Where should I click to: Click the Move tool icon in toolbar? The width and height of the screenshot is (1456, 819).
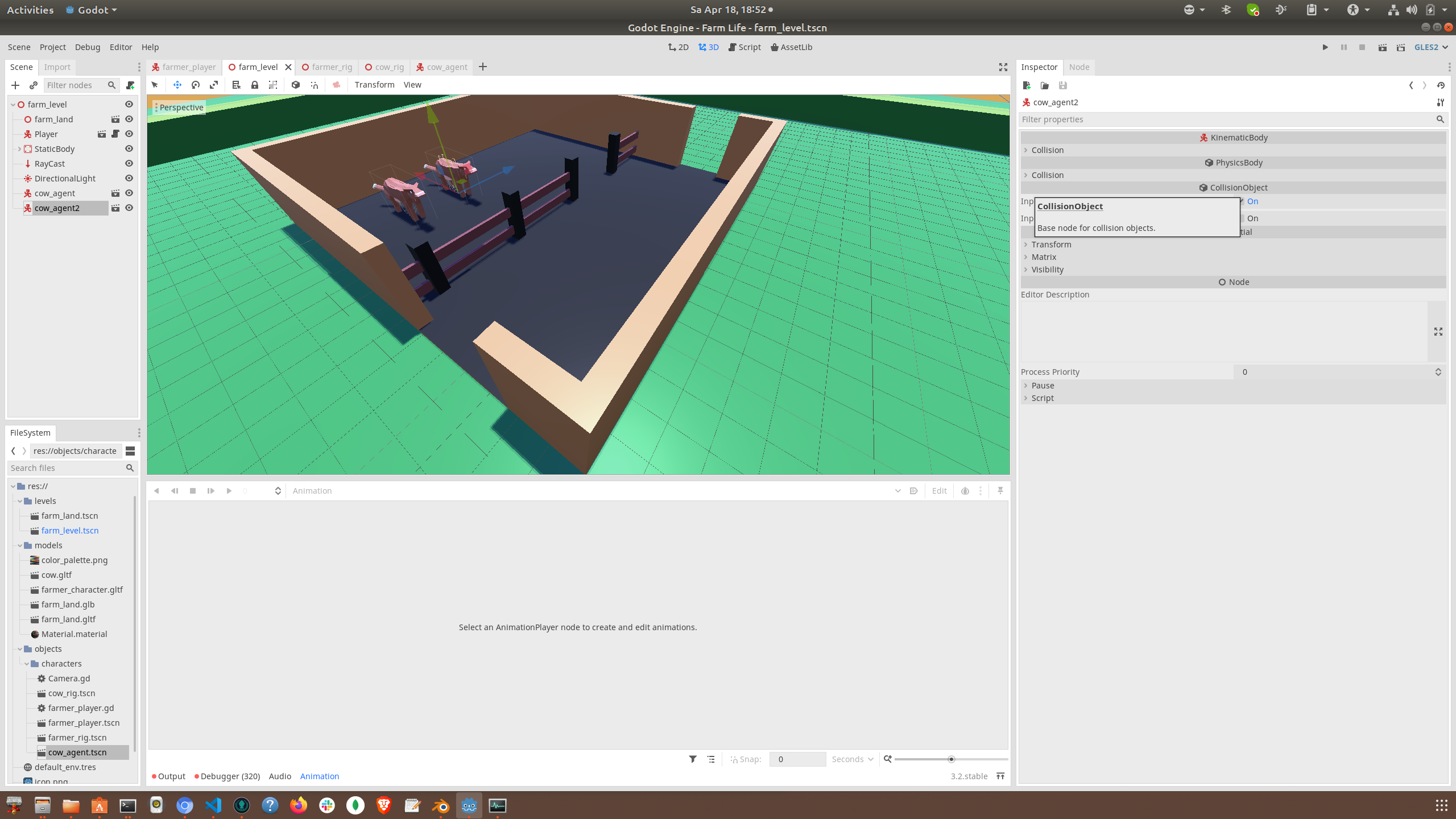coord(175,84)
